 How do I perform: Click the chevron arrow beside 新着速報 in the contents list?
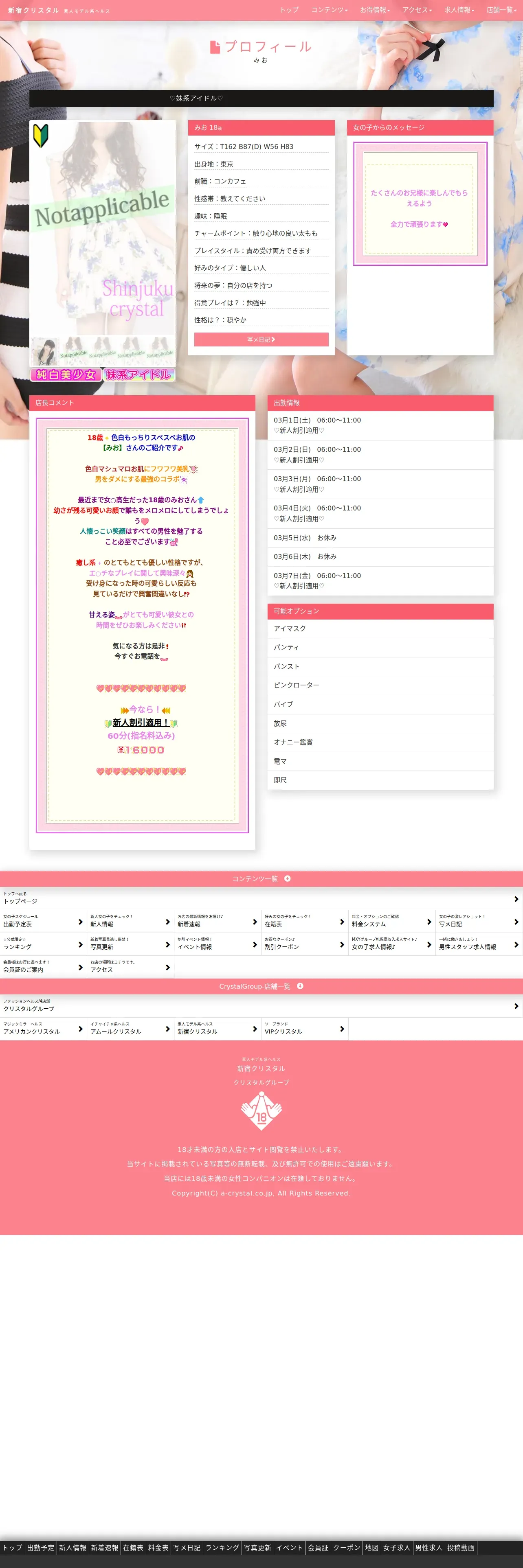coord(255,922)
